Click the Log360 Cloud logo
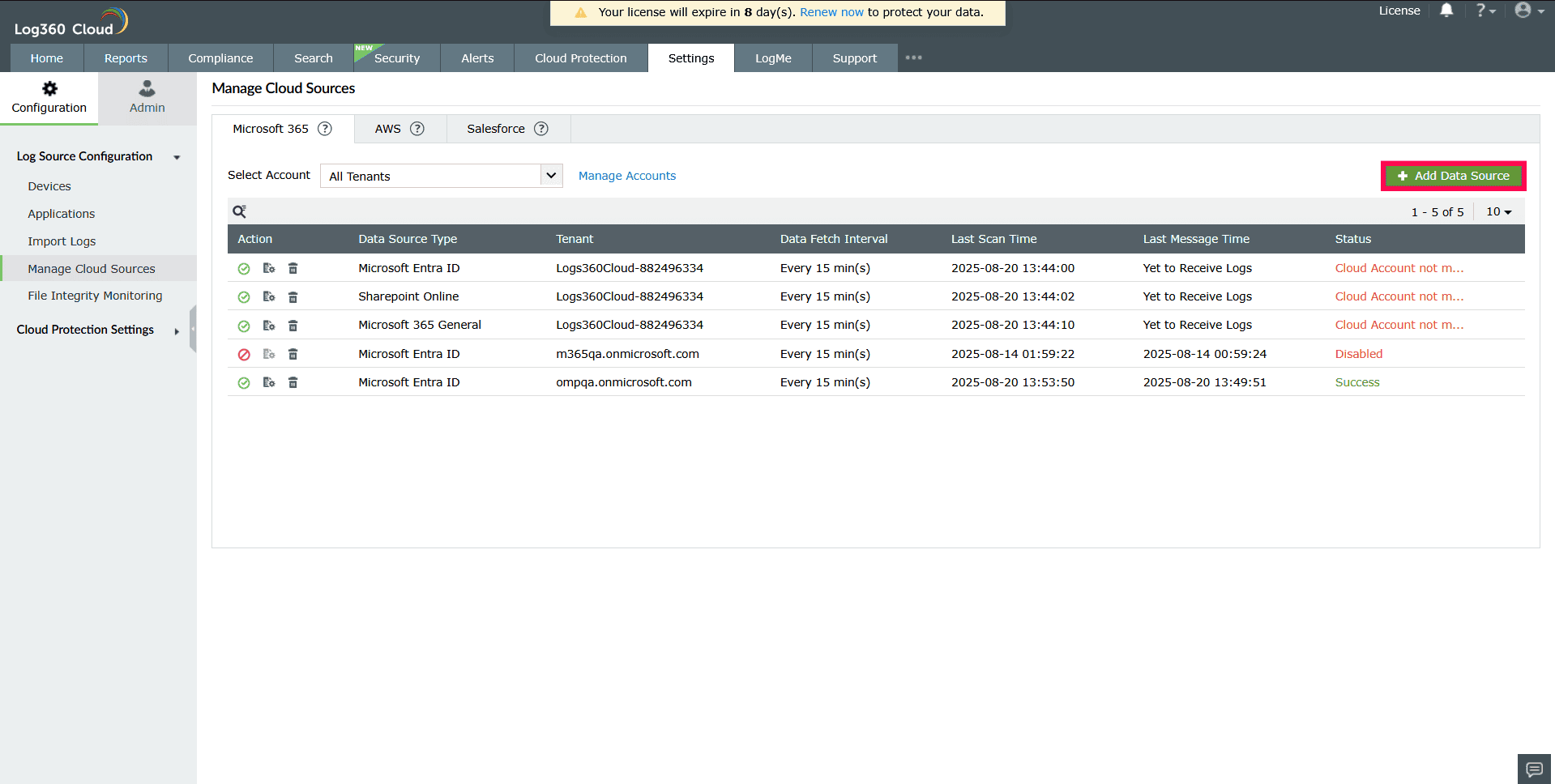The width and height of the screenshot is (1555, 784). (x=71, y=23)
